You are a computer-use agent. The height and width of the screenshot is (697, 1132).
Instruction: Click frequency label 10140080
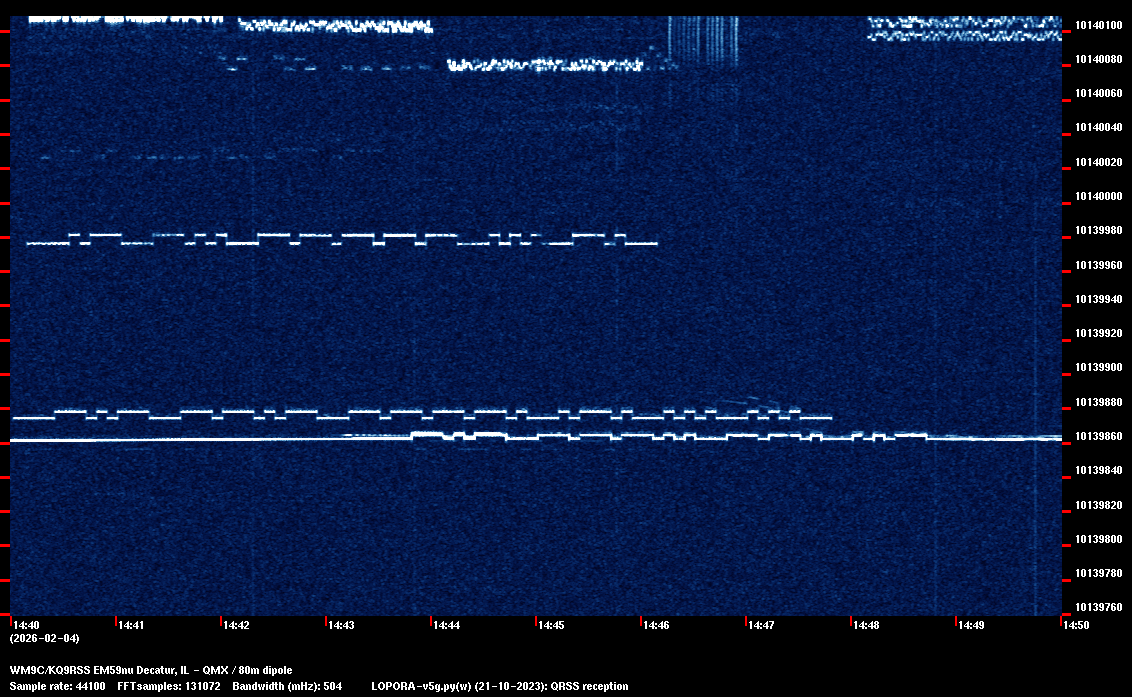(x=1099, y=59)
